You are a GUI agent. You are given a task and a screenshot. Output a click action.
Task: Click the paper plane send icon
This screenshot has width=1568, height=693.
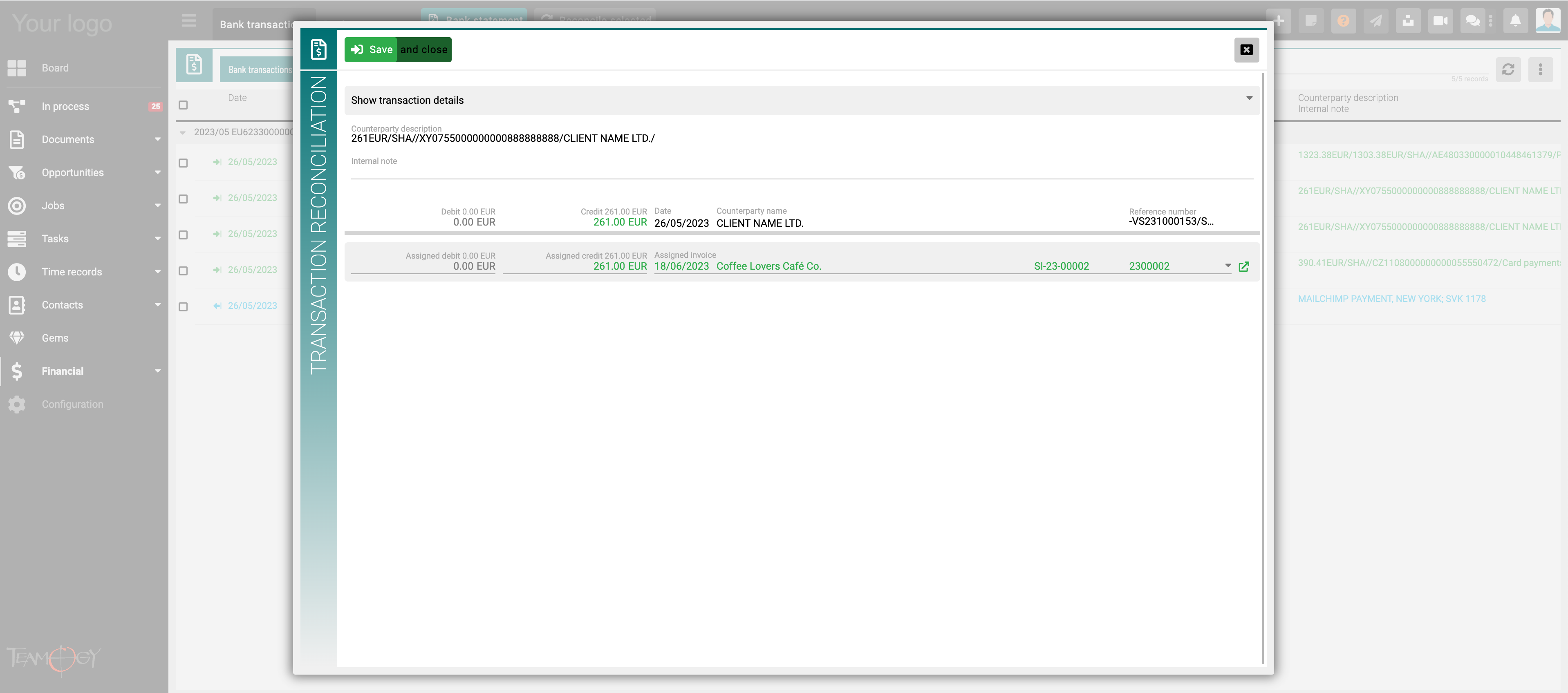(1375, 21)
